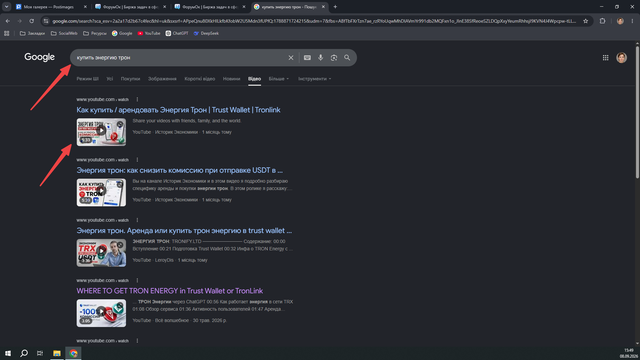The height and width of the screenshot is (360, 640).
Task: Expand the Більше filter dropdown
Action: tap(279, 79)
